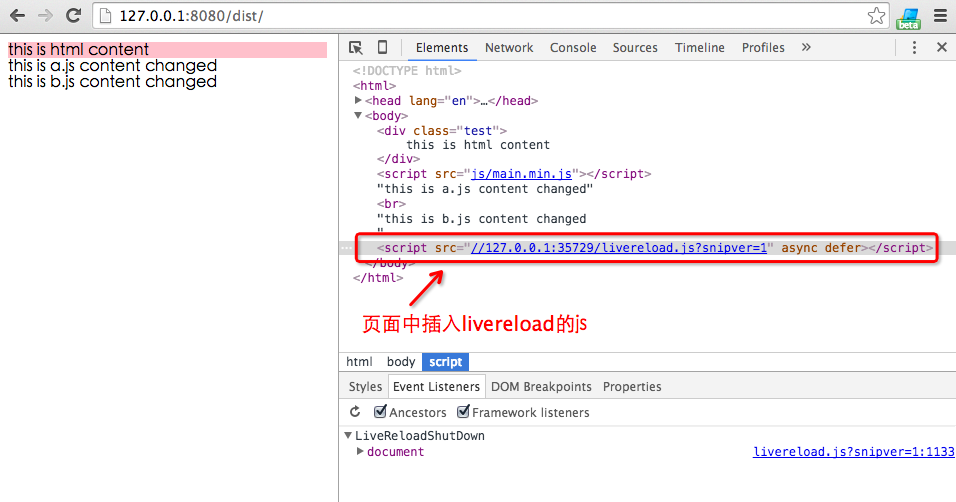Collapse the LiveReloadShutDown listener group

[348, 436]
